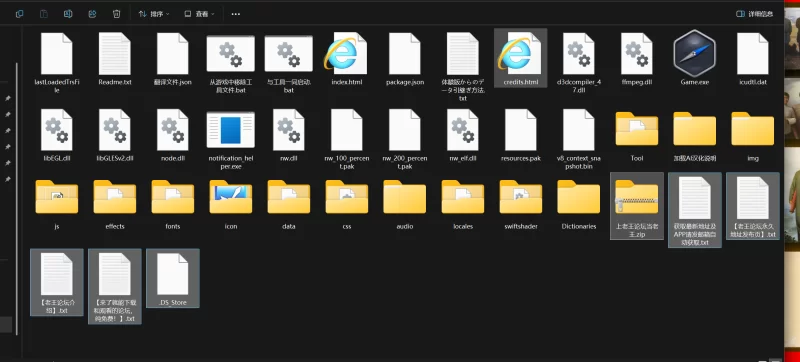Select the nw_200_percent.pak file
The height and width of the screenshot is (362, 800).
(405, 140)
